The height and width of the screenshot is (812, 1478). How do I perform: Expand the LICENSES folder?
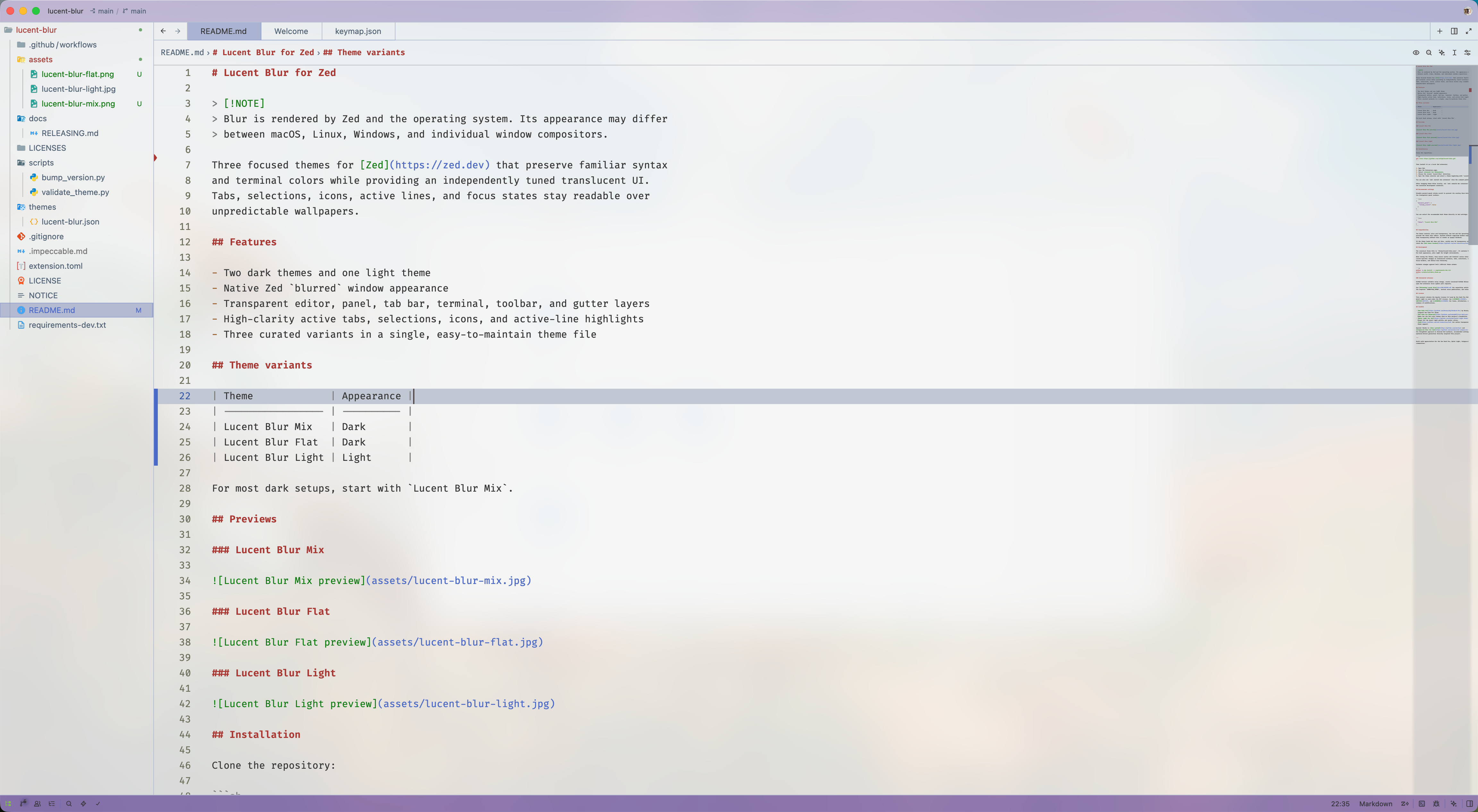pos(77,148)
